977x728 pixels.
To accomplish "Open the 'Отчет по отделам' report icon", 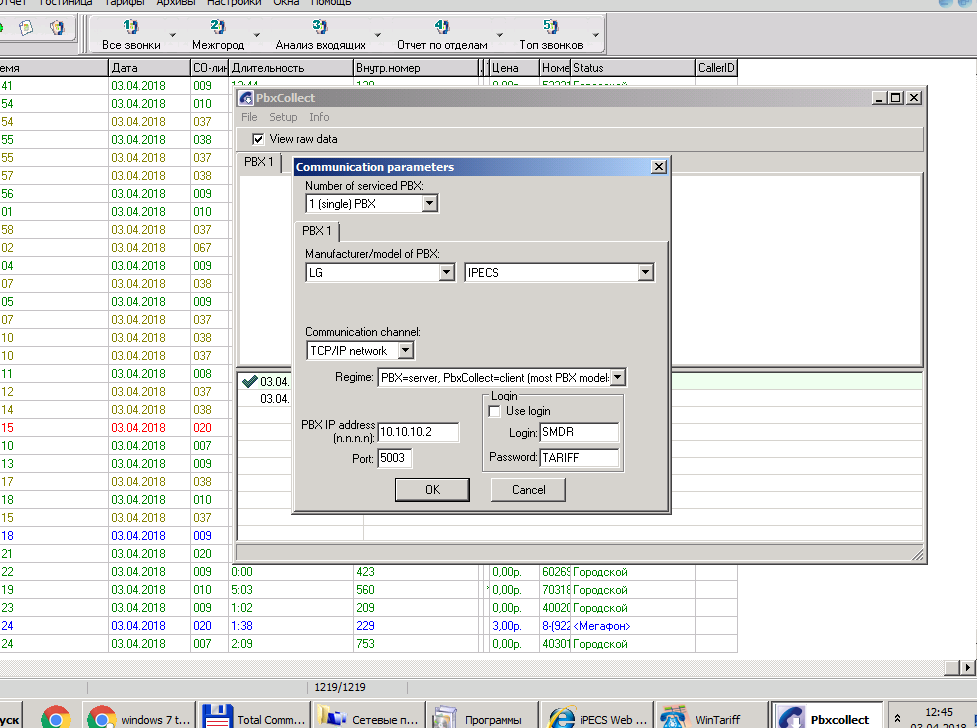I will (441, 27).
